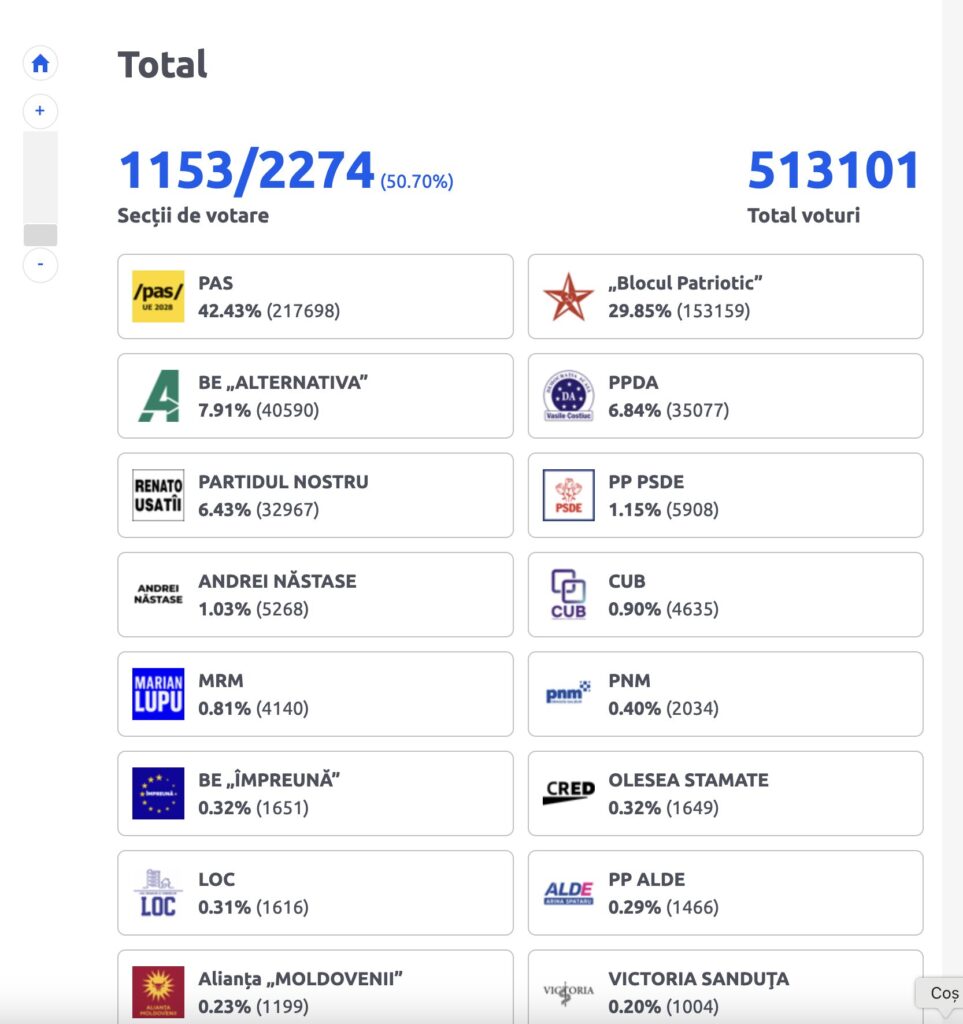Viewport: 963px width, 1024px height.
Task: Click the PSDE rose logo
Action: coord(569,495)
